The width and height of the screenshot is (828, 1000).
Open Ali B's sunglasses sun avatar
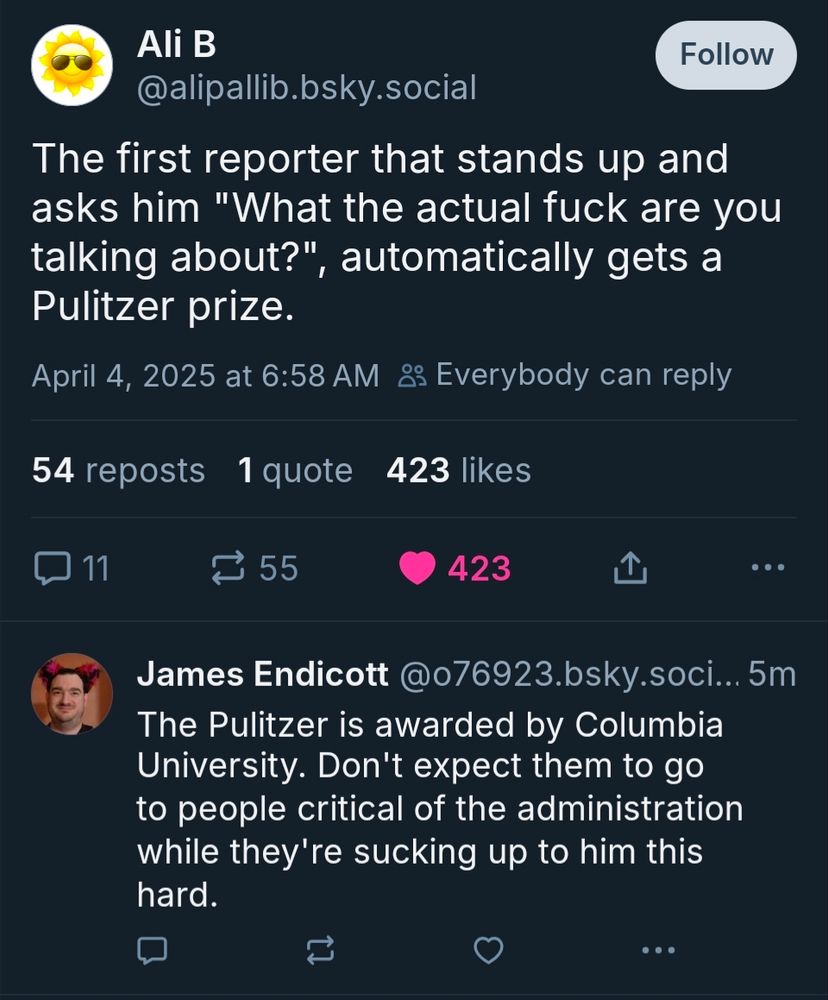72,65
